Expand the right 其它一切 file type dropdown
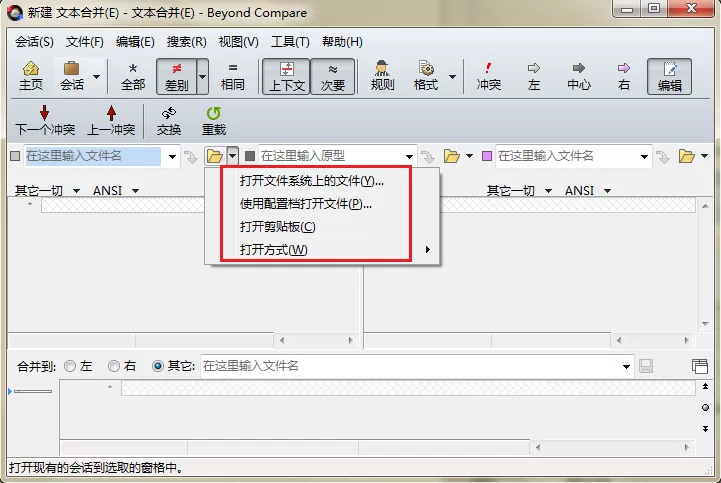 tap(548, 190)
